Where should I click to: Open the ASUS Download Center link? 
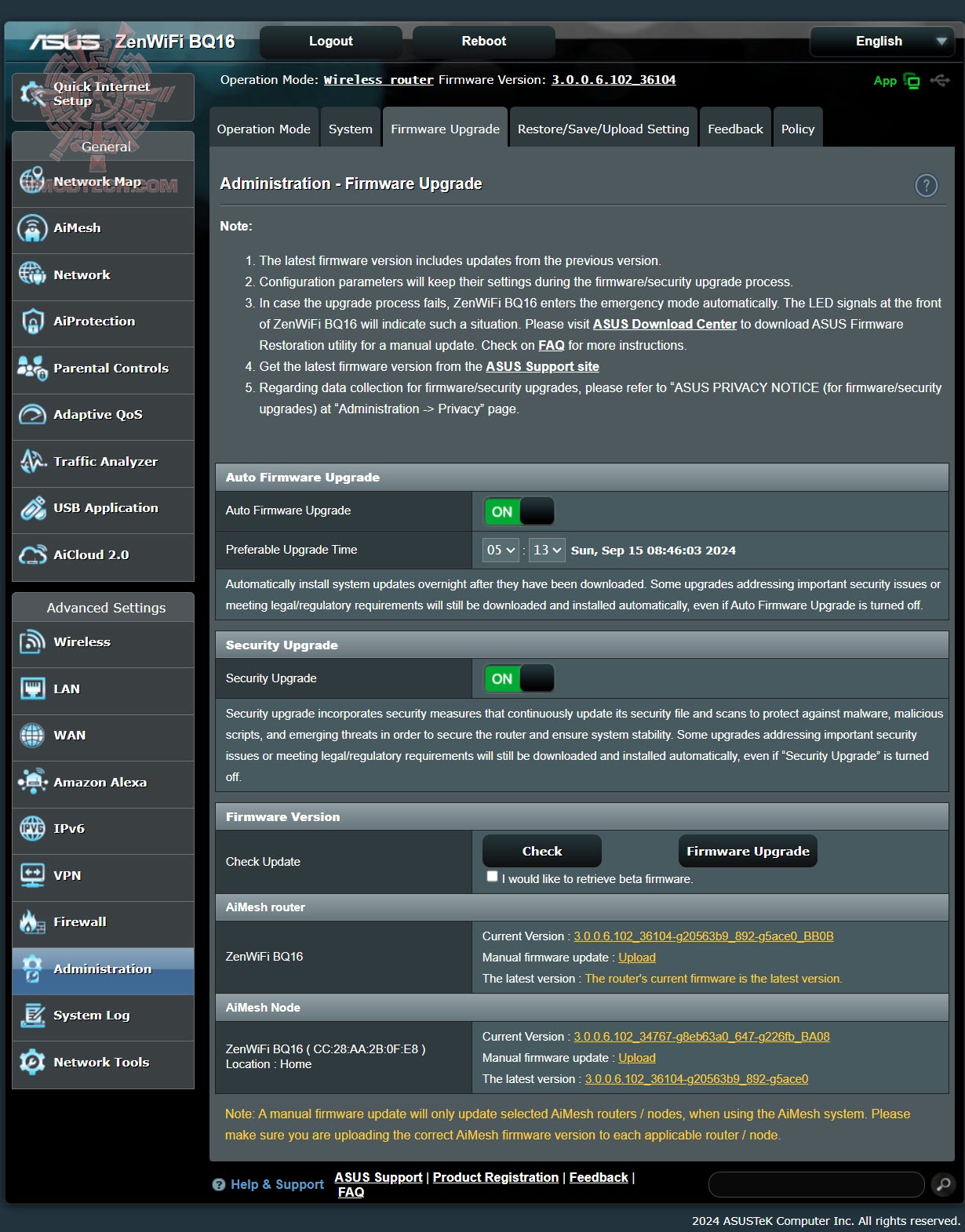tap(665, 324)
